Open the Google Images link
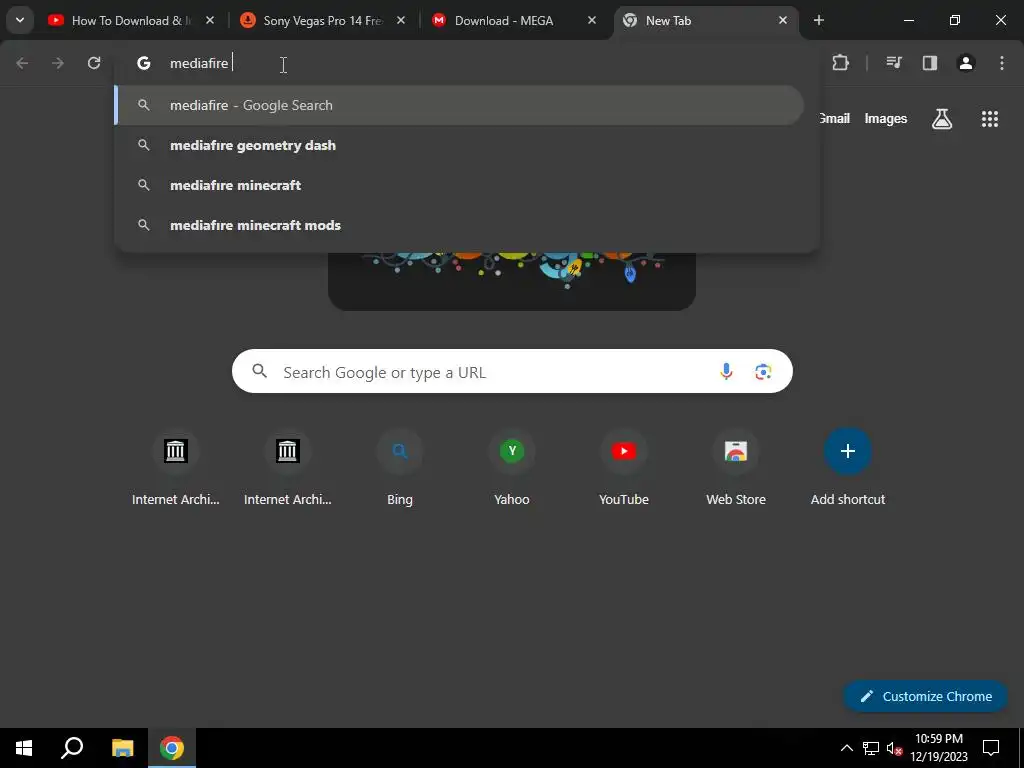The width and height of the screenshot is (1024, 768). 886,118
